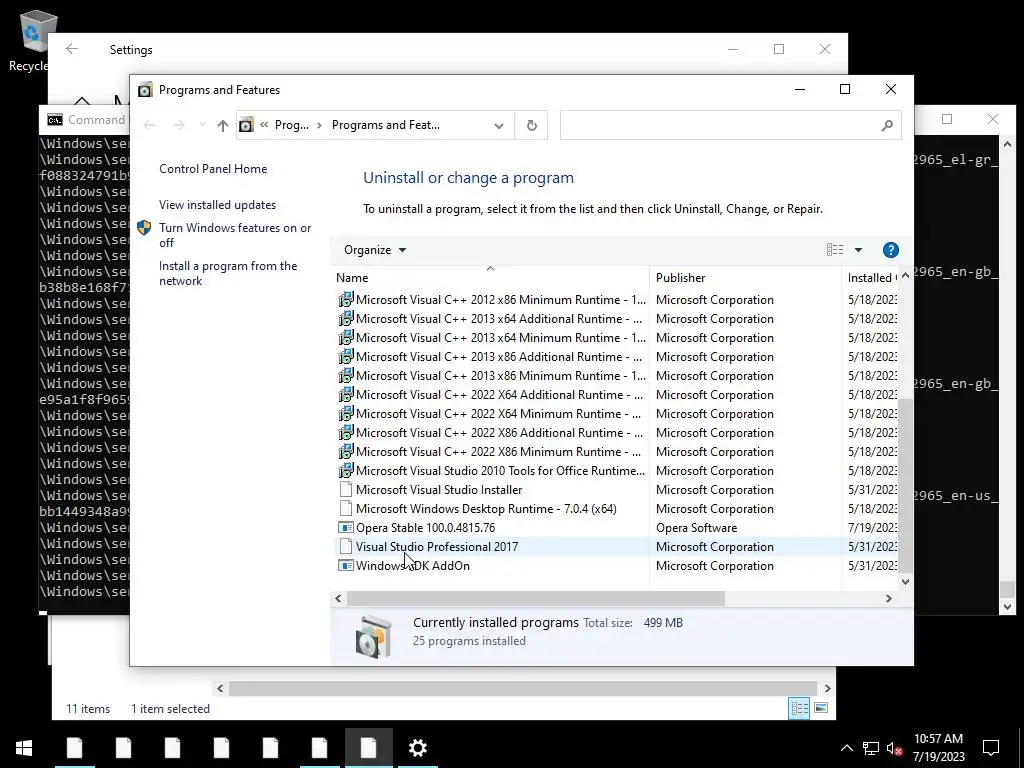
Task: Sort by the Publisher column header
Action: coord(745,278)
